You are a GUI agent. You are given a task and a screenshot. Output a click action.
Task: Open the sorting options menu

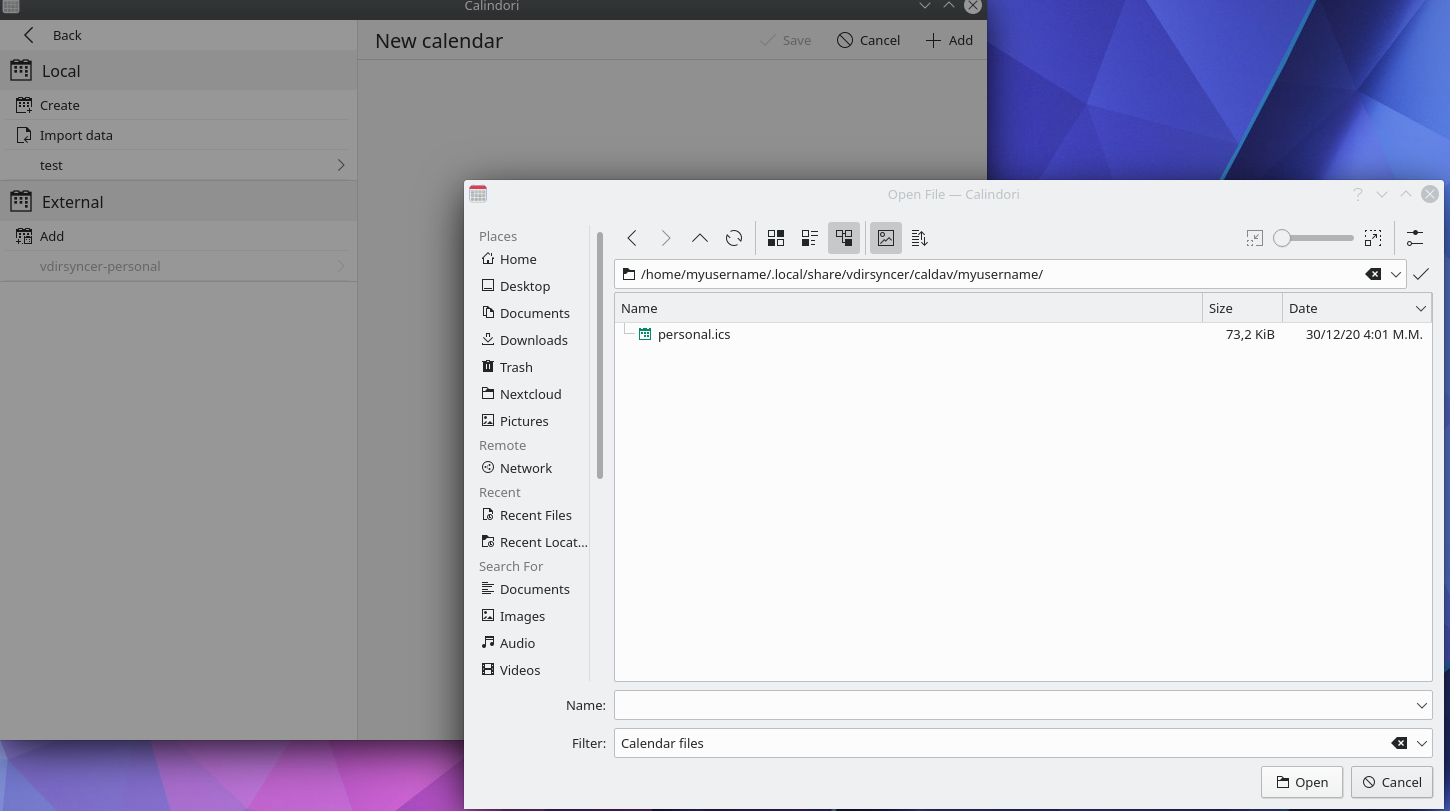pos(920,238)
